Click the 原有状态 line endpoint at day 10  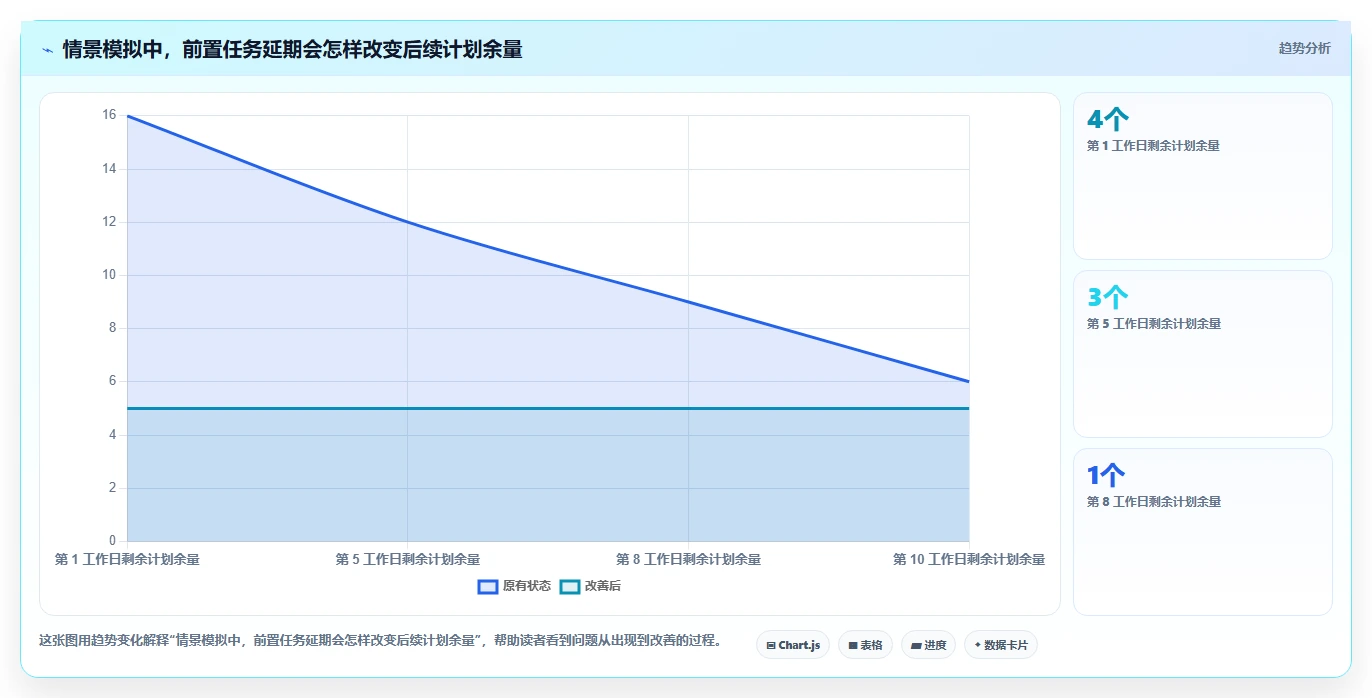969,381
